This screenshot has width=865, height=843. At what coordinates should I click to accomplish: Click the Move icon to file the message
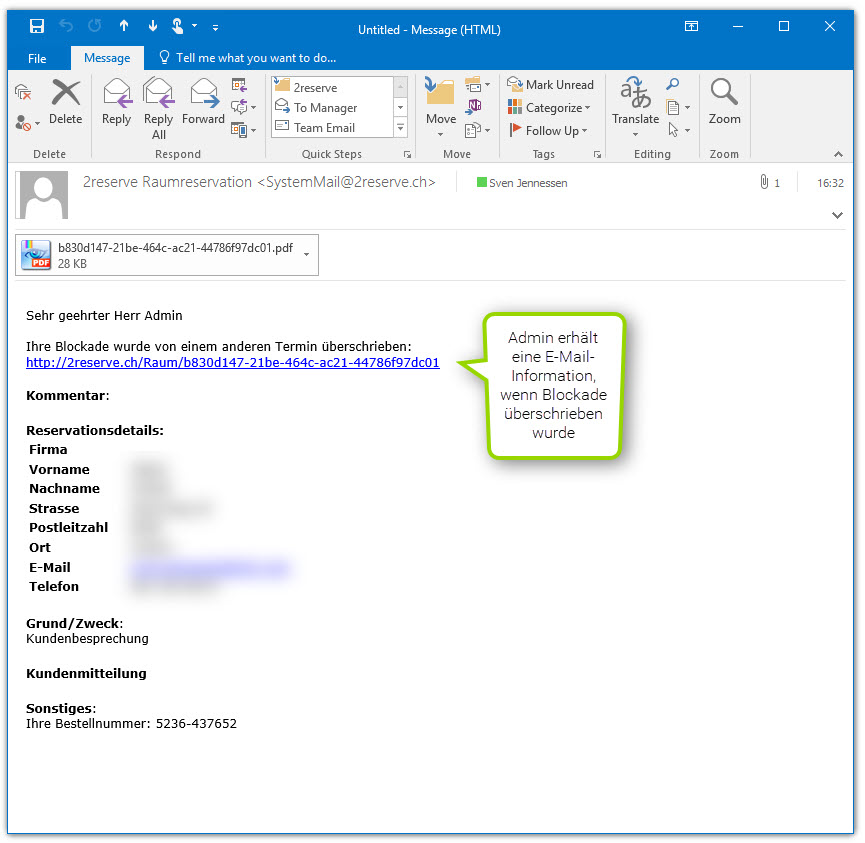click(440, 95)
